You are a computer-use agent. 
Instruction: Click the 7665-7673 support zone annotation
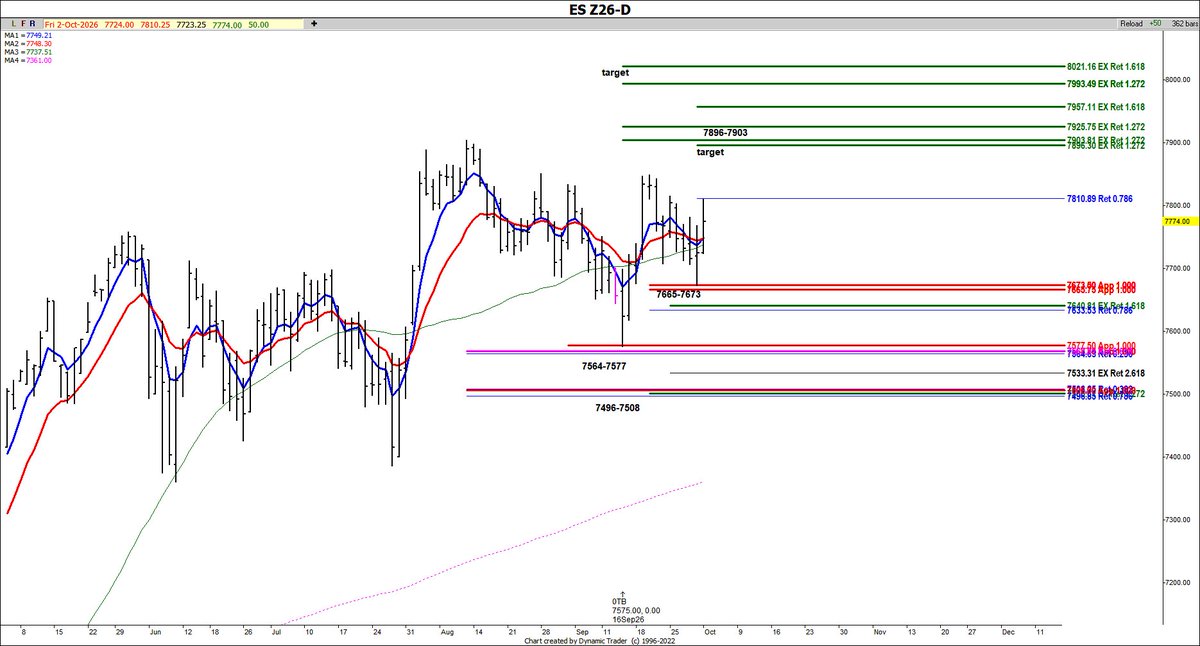678,295
